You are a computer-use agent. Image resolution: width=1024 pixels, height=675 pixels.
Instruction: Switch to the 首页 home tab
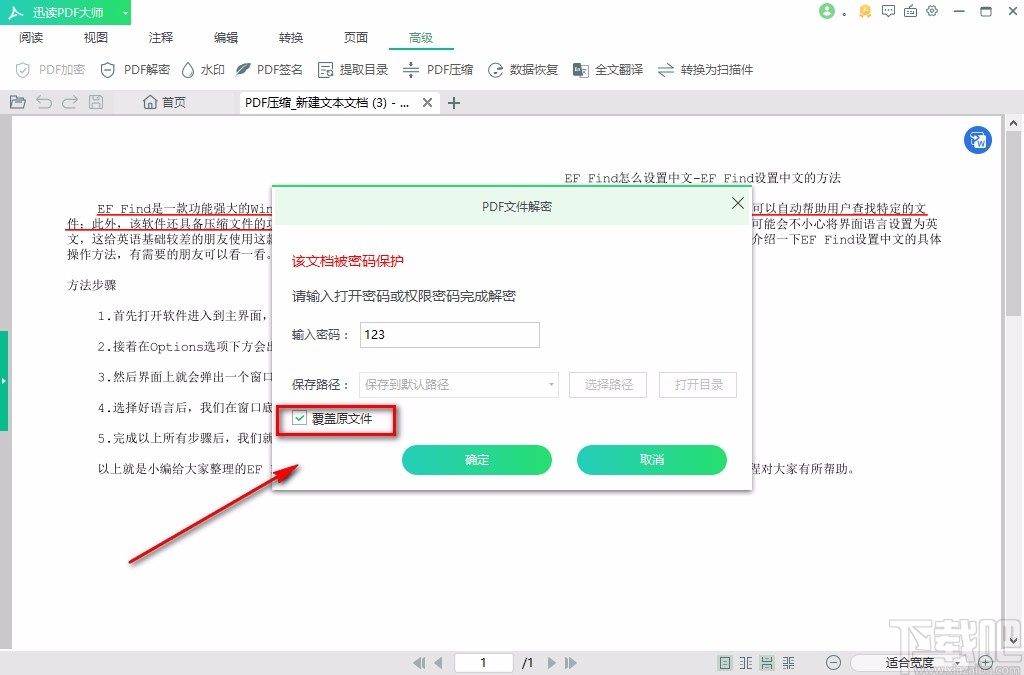[x=164, y=101]
